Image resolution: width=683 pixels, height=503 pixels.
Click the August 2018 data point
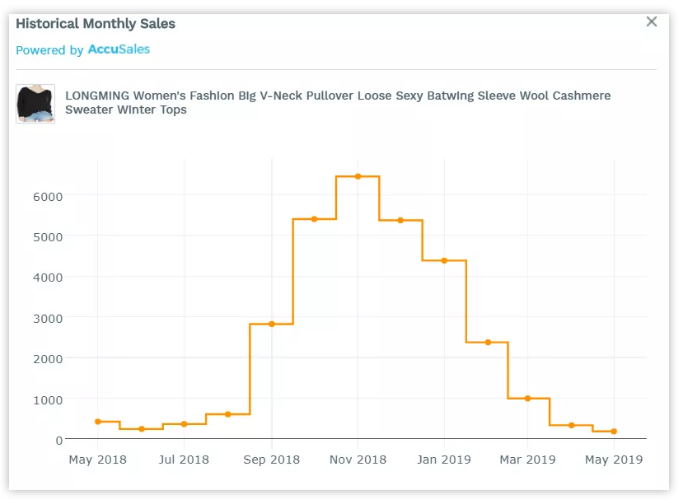(x=228, y=414)
